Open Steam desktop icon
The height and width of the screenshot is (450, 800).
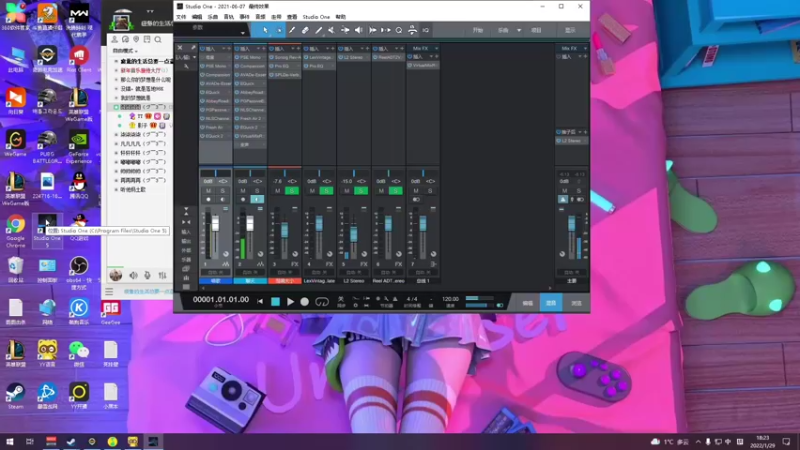click(15, 395)
